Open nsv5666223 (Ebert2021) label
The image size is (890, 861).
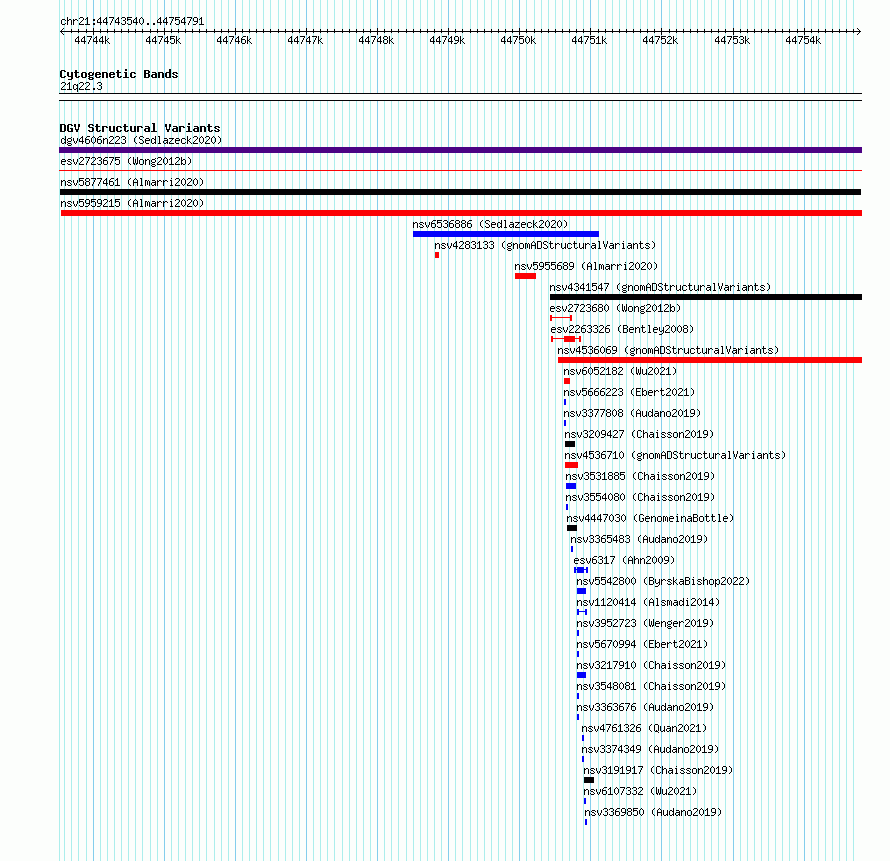click(x=629, y=392)
